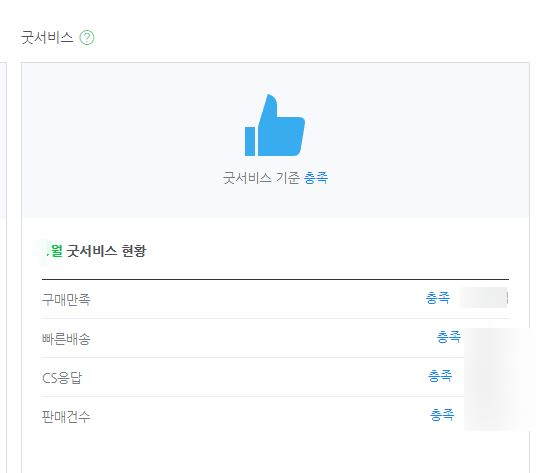Image resolution: width=539 pixels, height=473 pixels.
Task: Select the 굿서비스 현황 heading
Action: pyautogui.click(x=106, y=251)
